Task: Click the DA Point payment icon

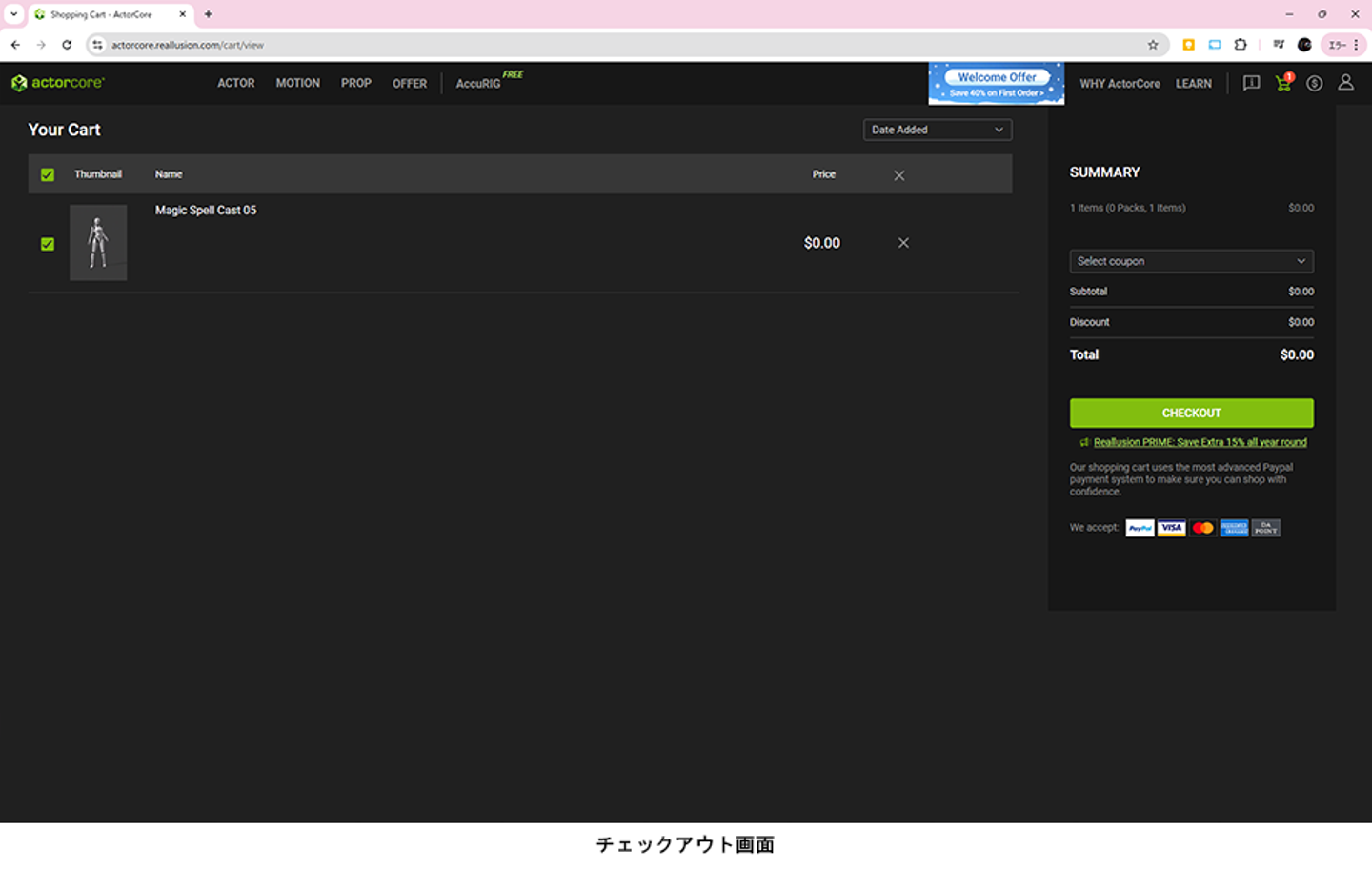Action: [1265, 528]
